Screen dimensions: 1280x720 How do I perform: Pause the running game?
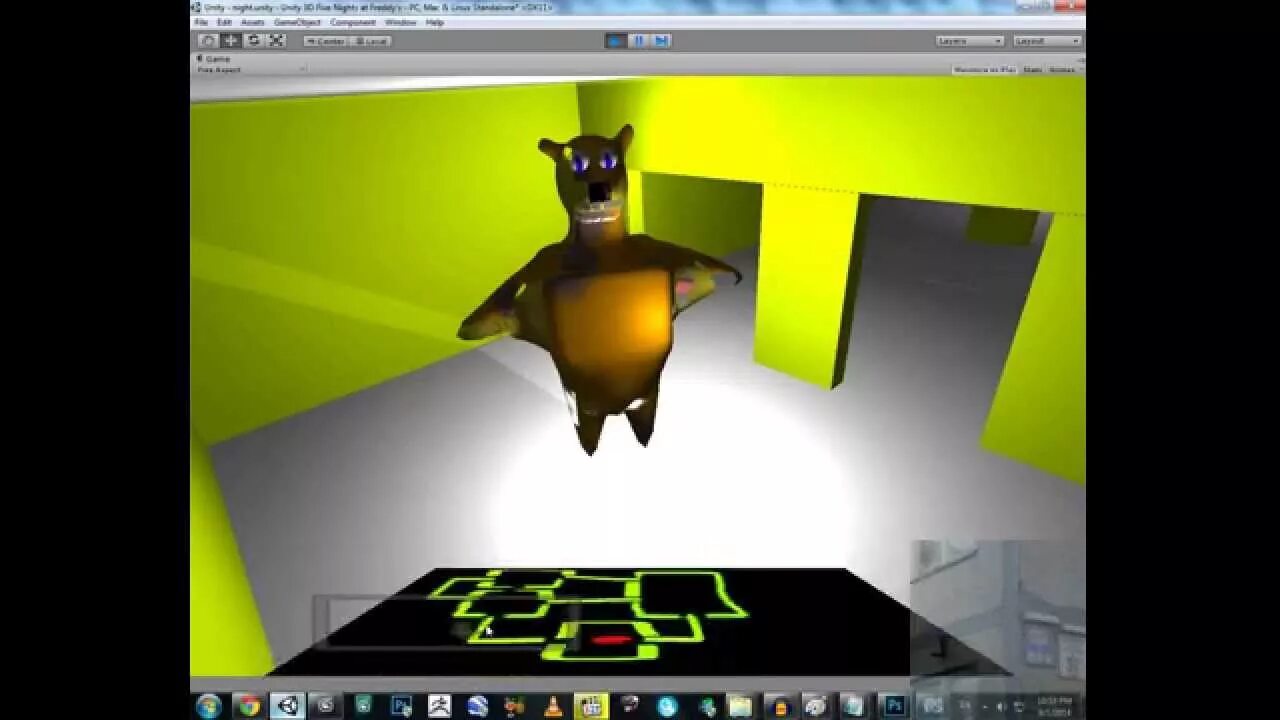click(x=638, y=41)
